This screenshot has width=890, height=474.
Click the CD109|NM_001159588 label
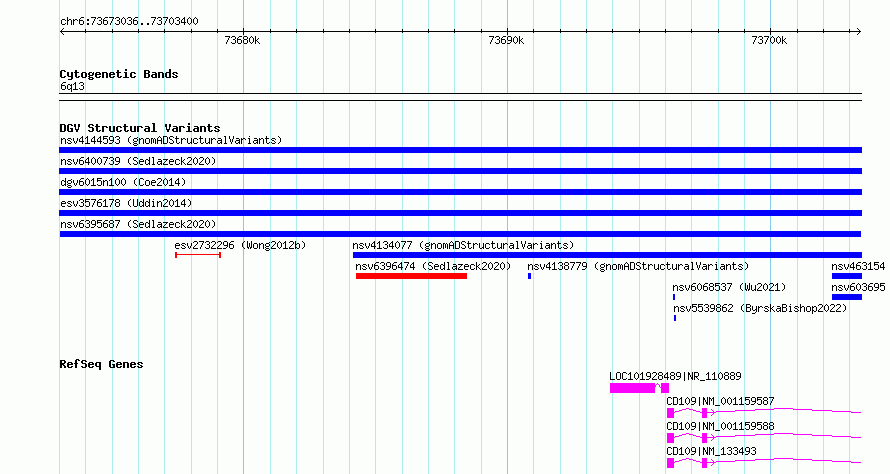720,426
